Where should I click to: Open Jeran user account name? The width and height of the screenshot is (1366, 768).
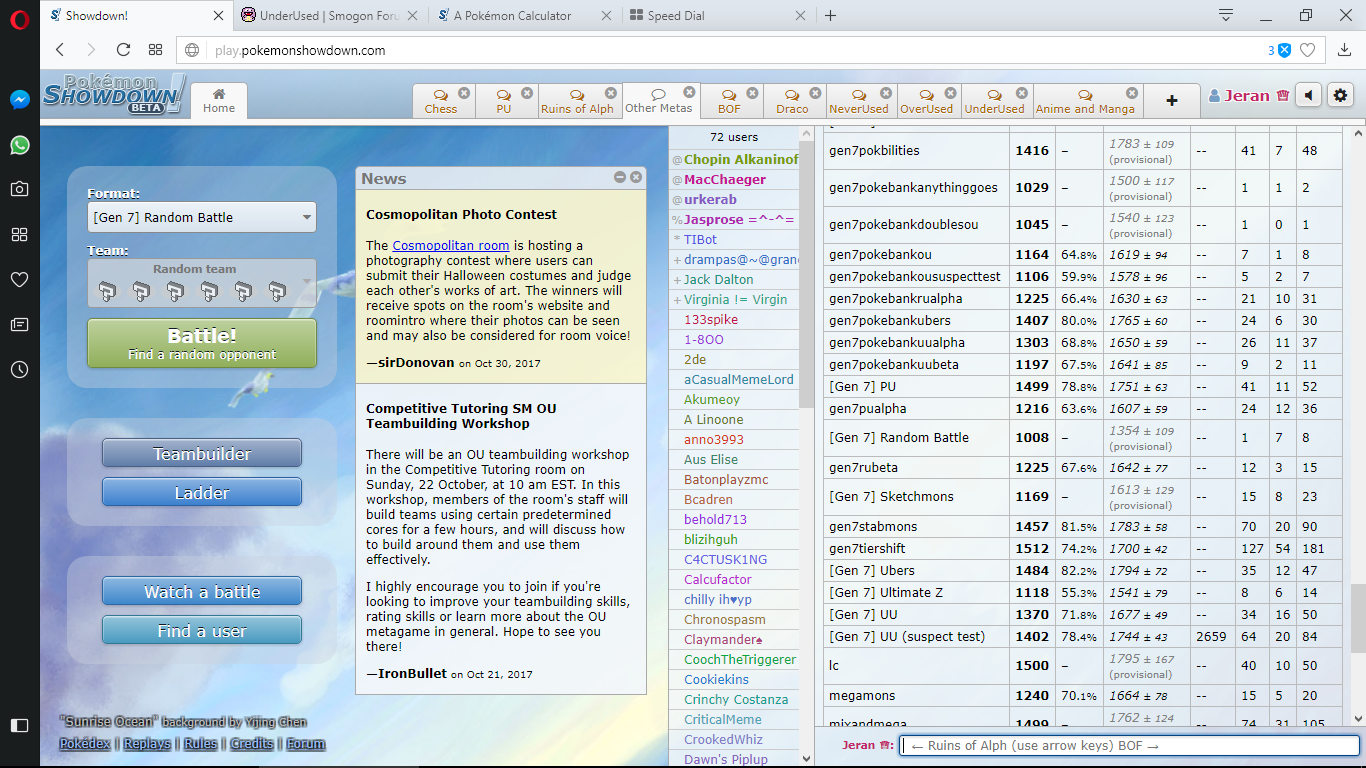1247,96
